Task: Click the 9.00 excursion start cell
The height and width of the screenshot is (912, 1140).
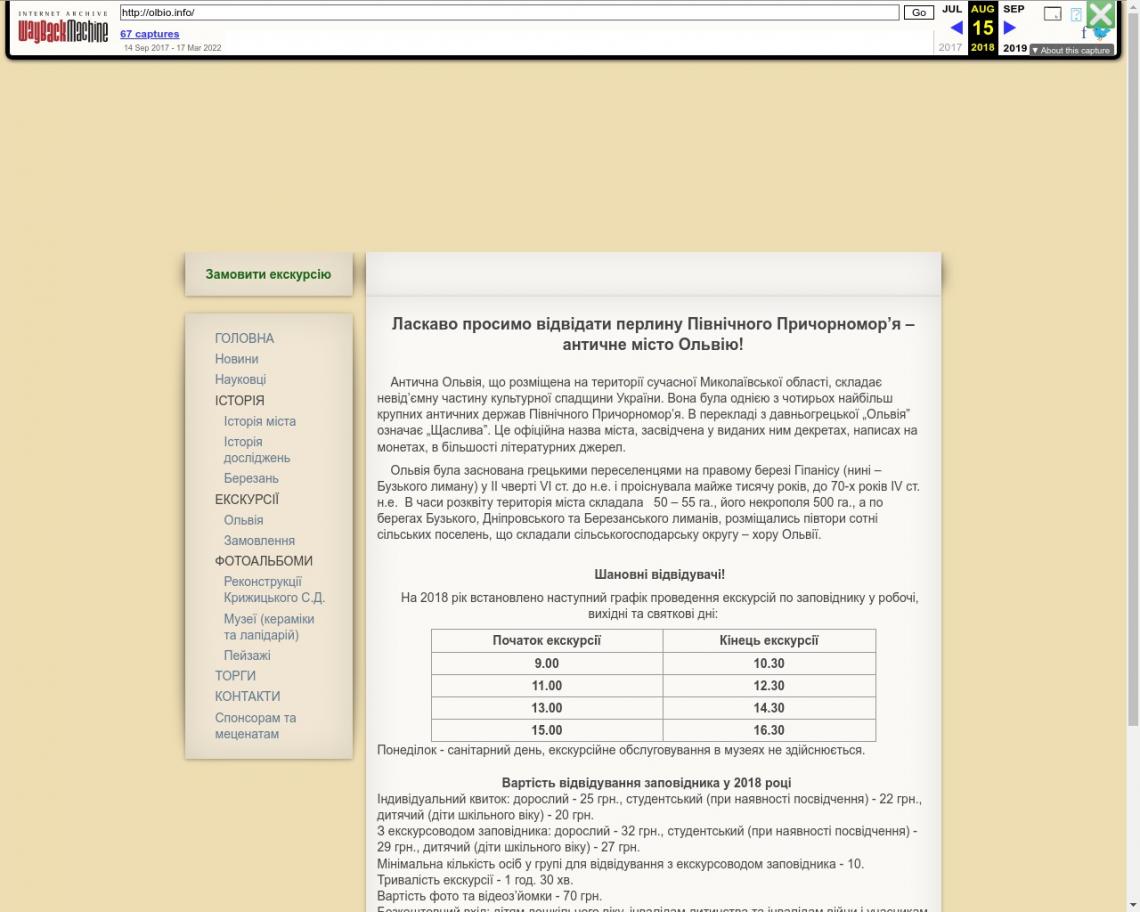Action: [547, 663]
